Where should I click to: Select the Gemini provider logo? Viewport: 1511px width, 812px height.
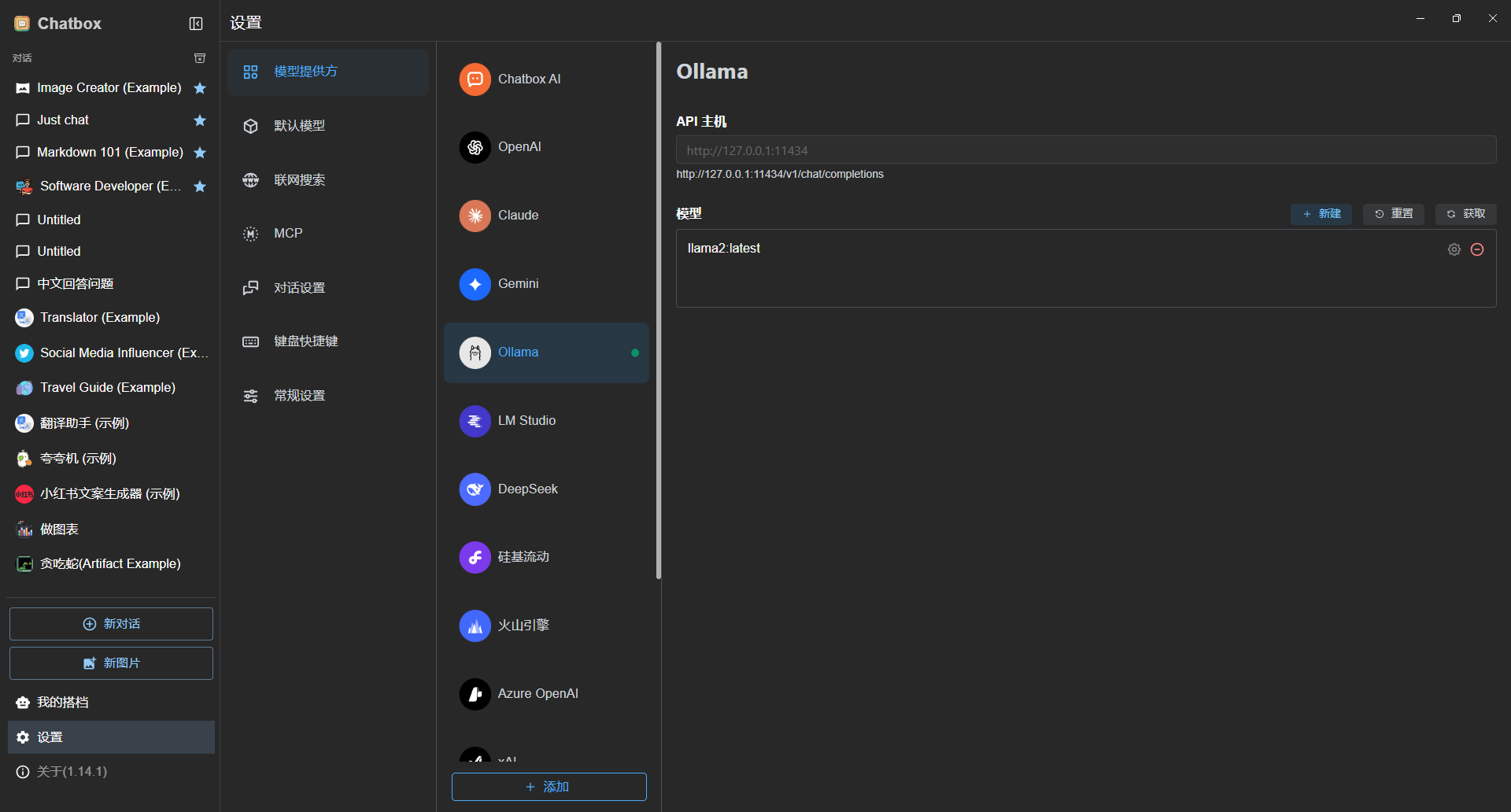click(x=475, y=284)
